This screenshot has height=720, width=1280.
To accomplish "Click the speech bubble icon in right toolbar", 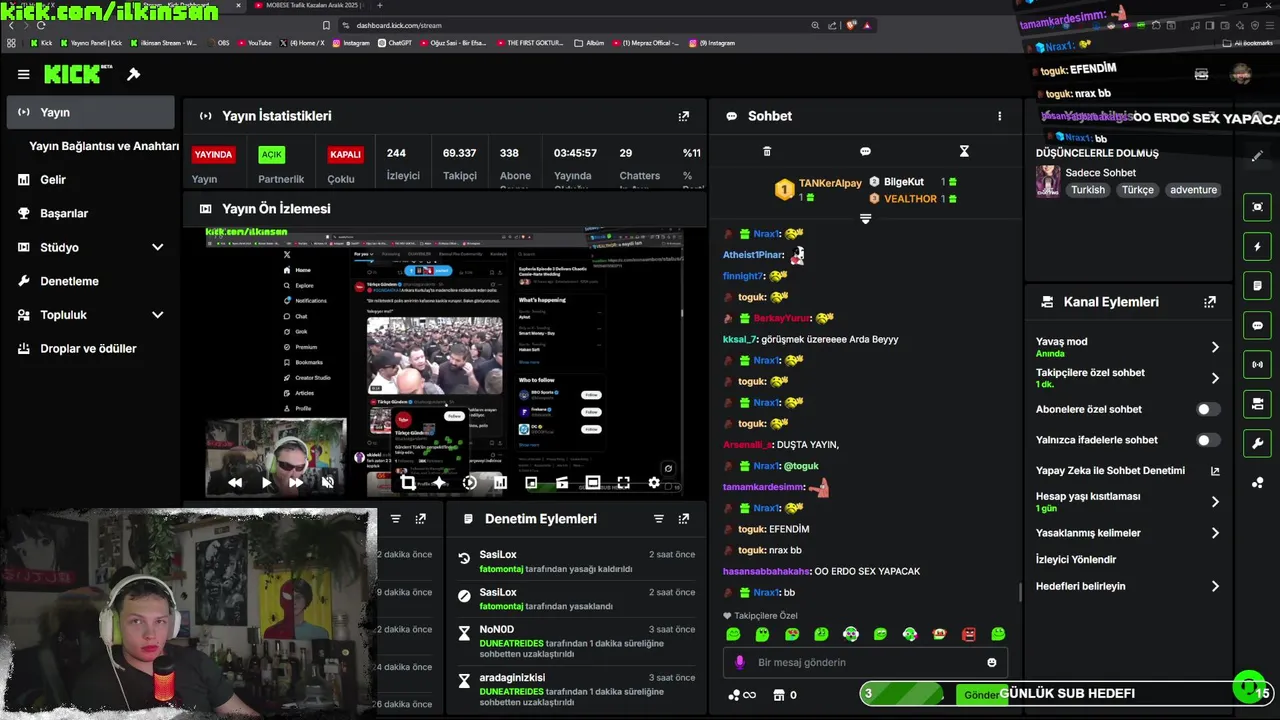I will (1257, 325).
